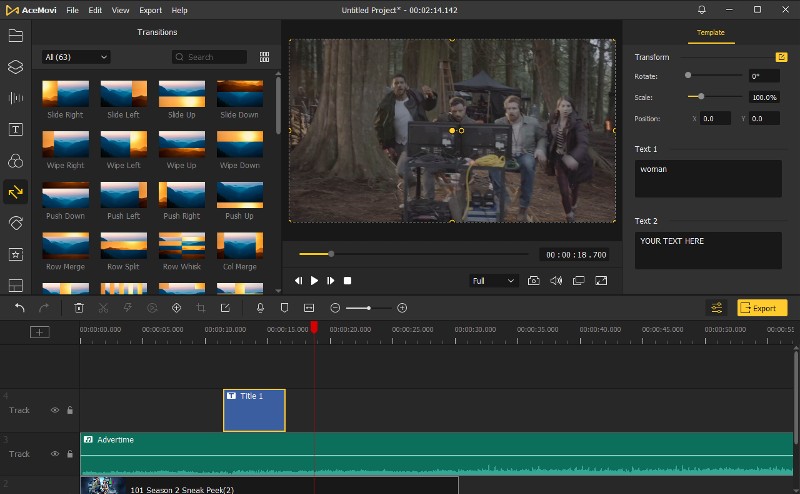Adjust the Rotate slider
The image size is (800, 494).
(x=714, y=76)
